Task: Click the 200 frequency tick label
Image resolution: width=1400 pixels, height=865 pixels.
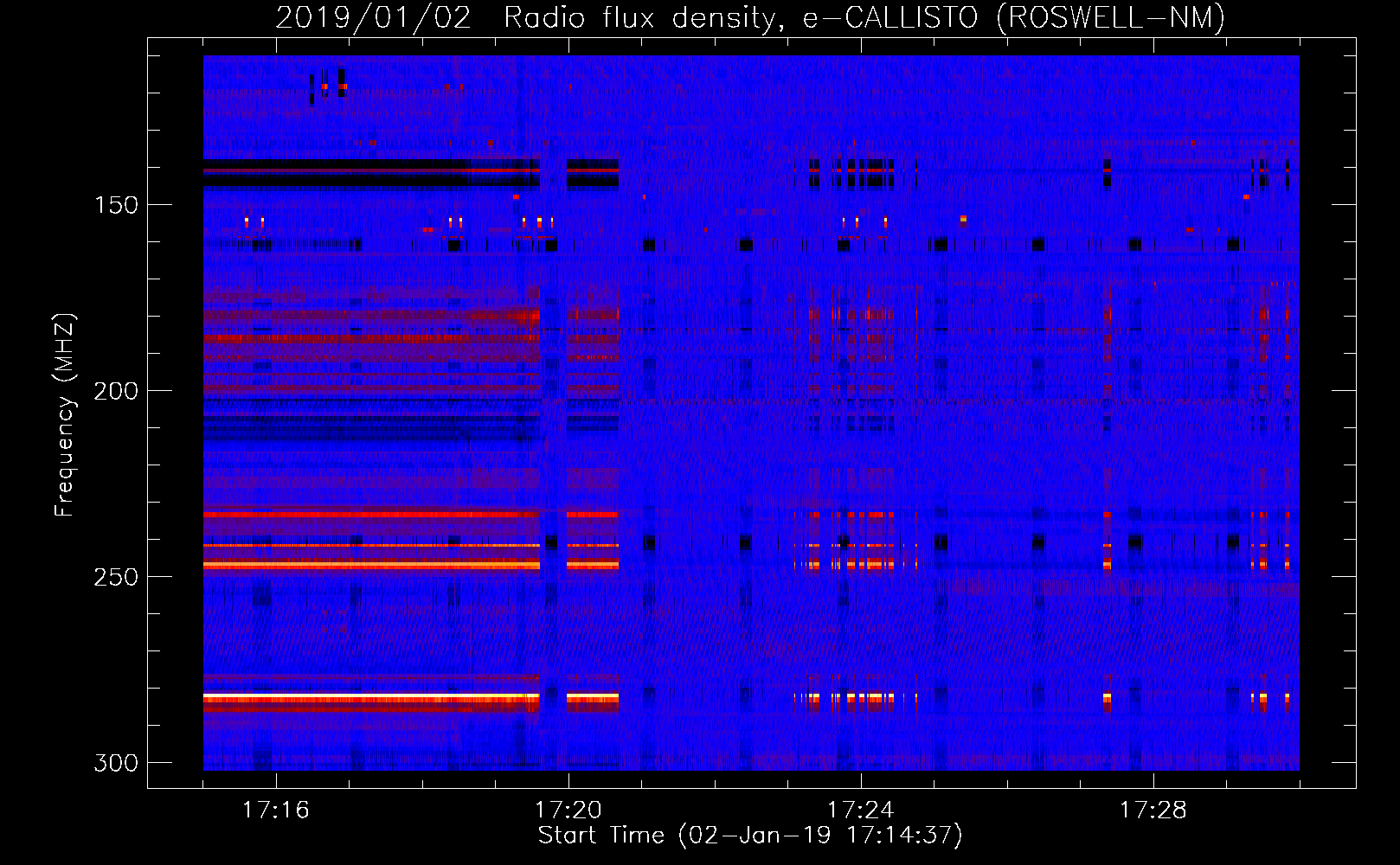Action: (x=116, y=391)
